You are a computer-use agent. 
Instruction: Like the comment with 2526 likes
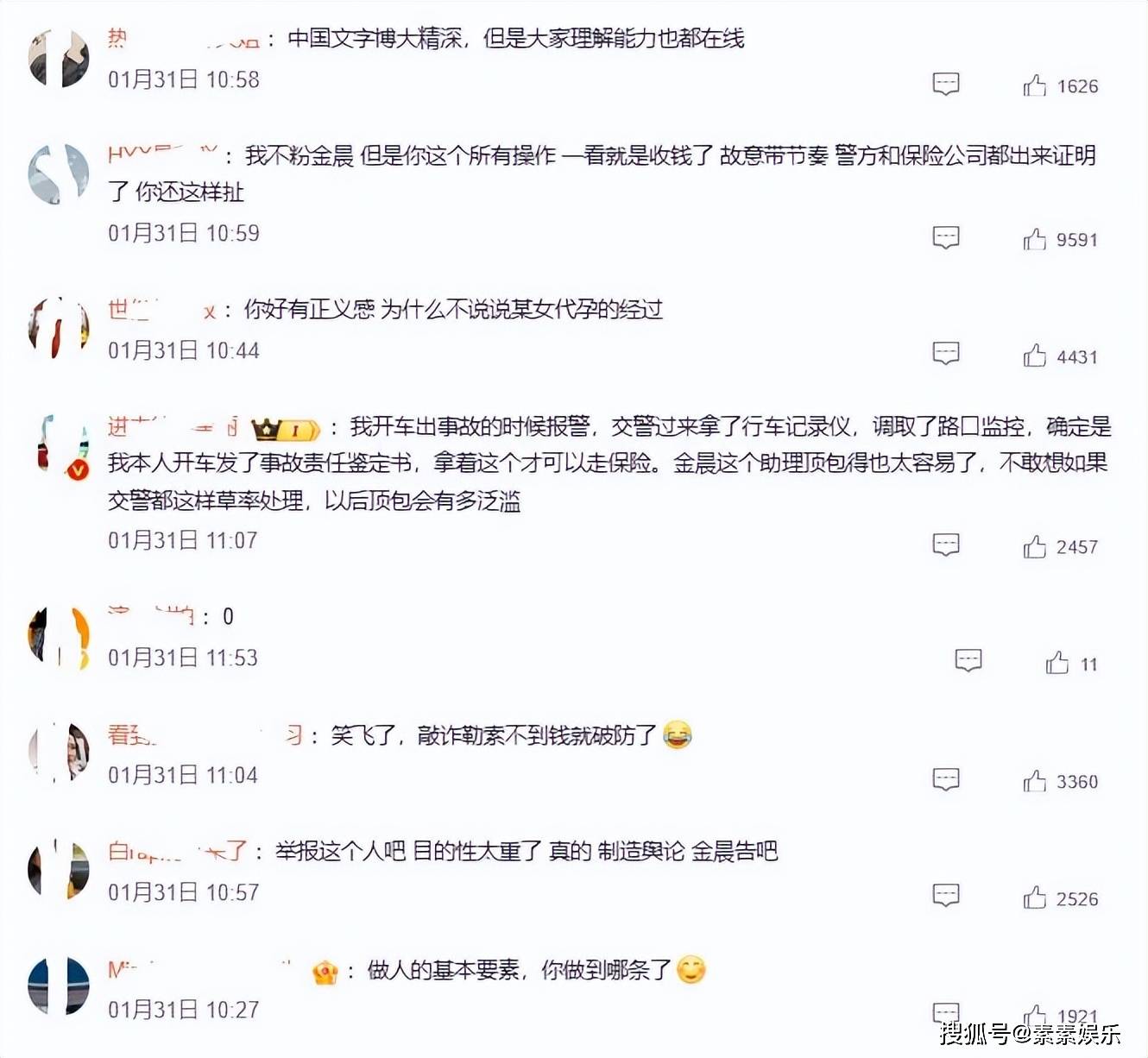pos(1034,898)
